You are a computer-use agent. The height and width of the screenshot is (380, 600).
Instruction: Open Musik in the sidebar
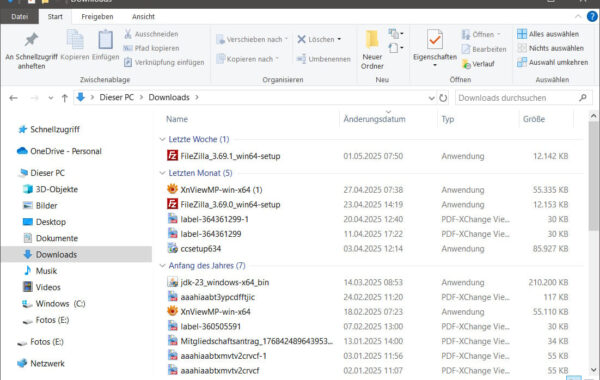coord(46,271)
